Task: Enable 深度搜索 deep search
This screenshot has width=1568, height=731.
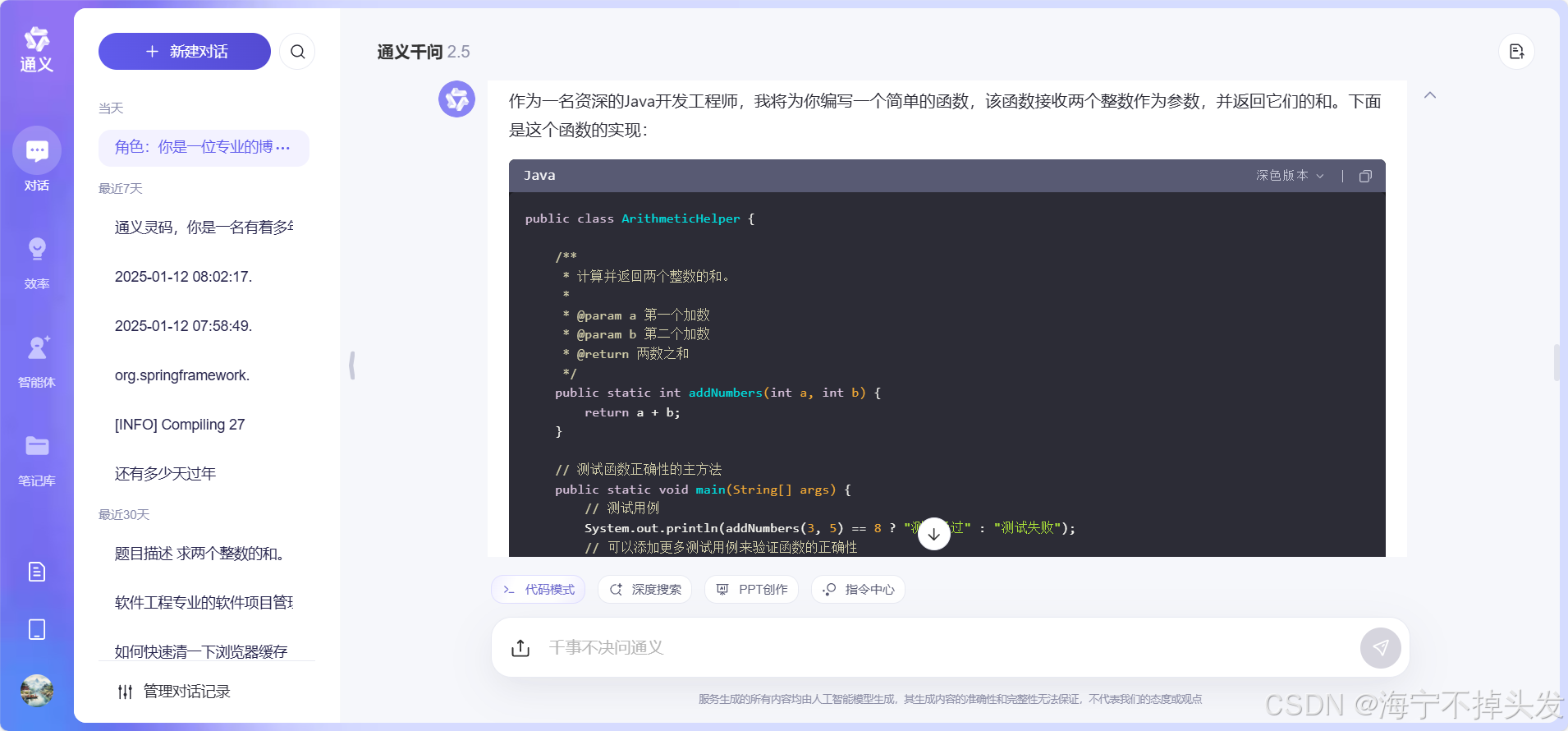Action: pyautogui.click(x=645, y=590)
